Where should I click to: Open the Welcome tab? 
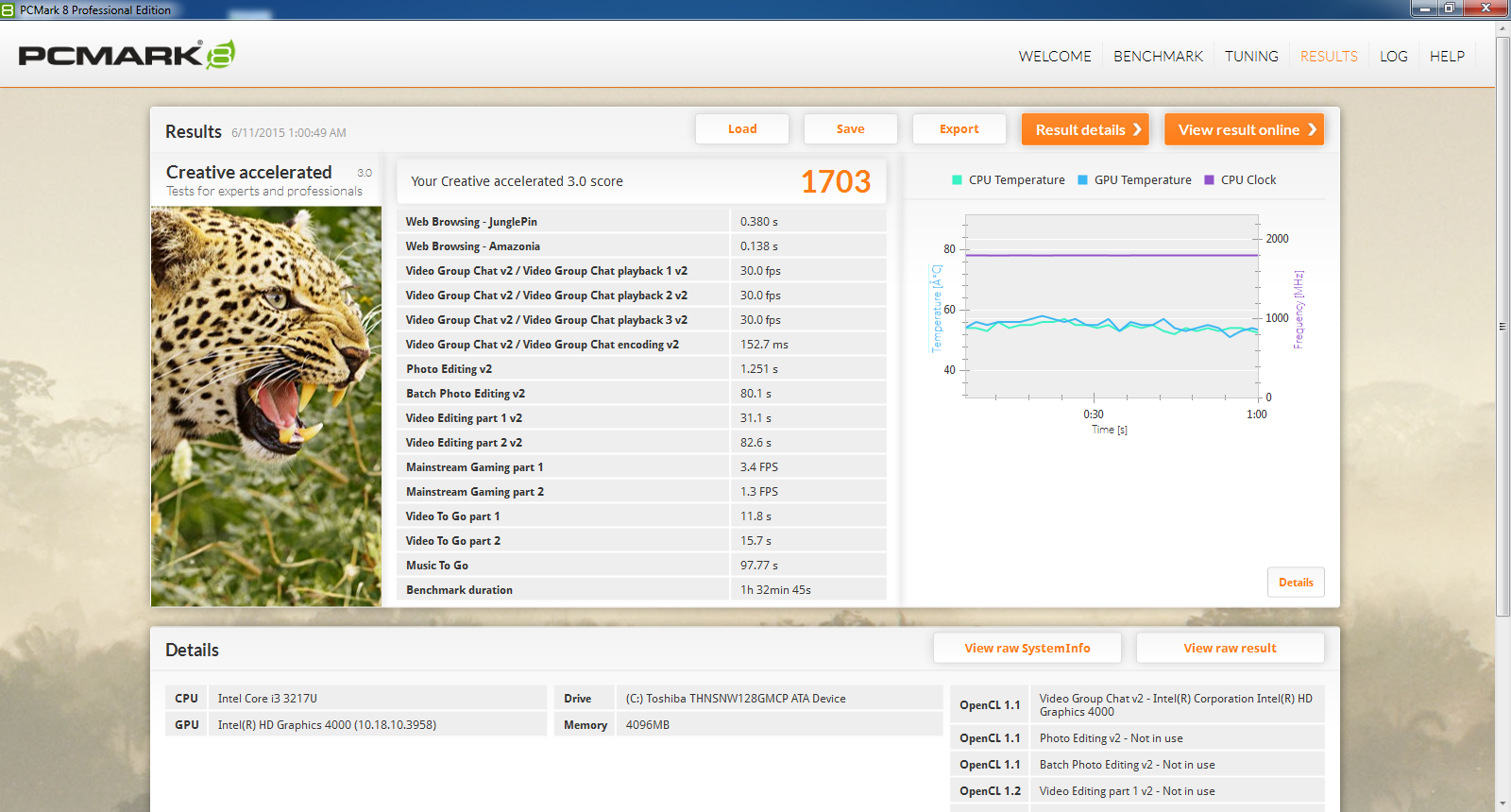click(1055, 57)
